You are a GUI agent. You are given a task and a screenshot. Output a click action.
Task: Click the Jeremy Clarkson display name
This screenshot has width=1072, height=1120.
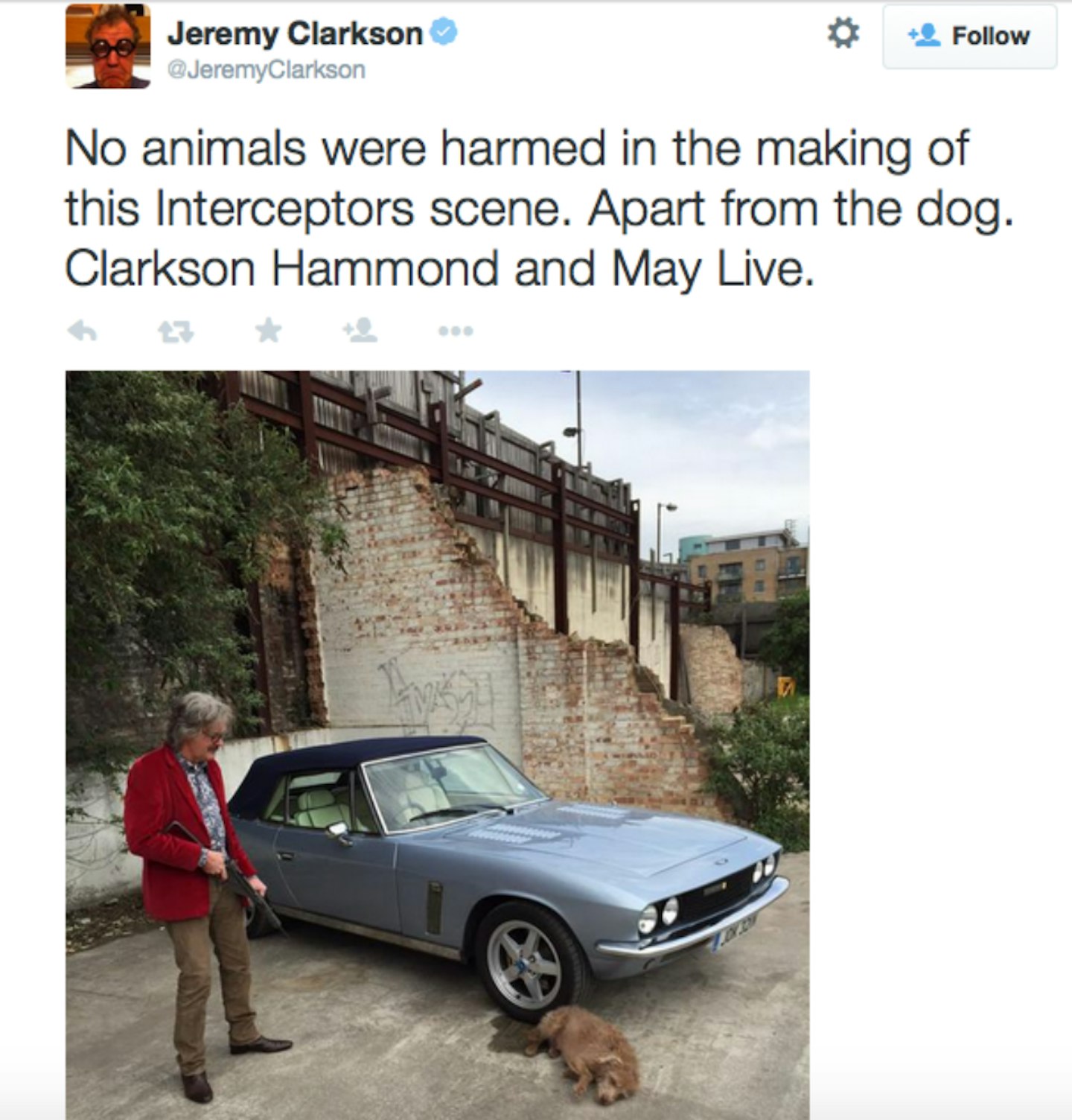(x=295, y=34)
